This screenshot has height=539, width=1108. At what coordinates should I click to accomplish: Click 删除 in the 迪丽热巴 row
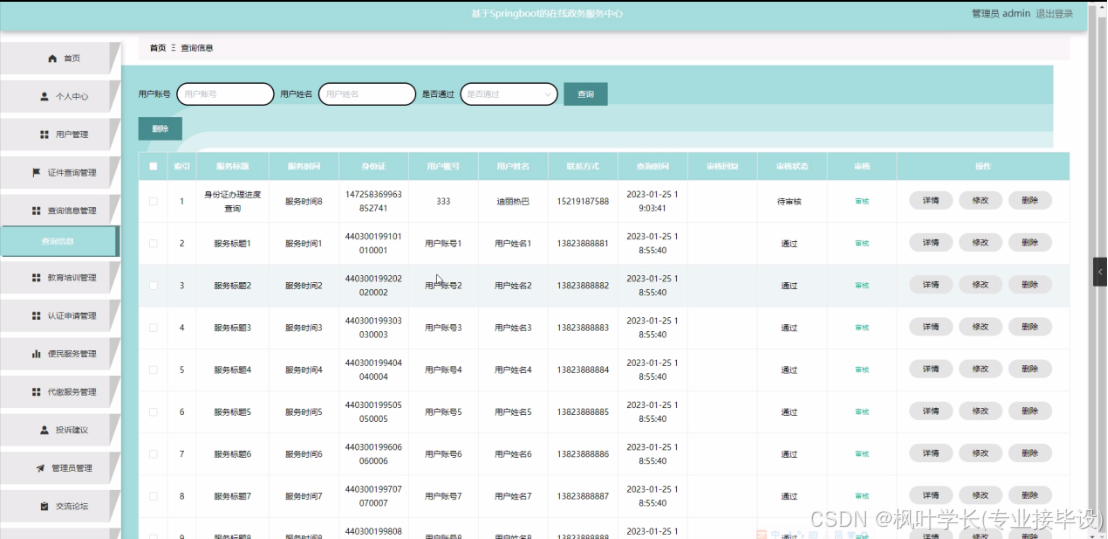point(1030,201)
